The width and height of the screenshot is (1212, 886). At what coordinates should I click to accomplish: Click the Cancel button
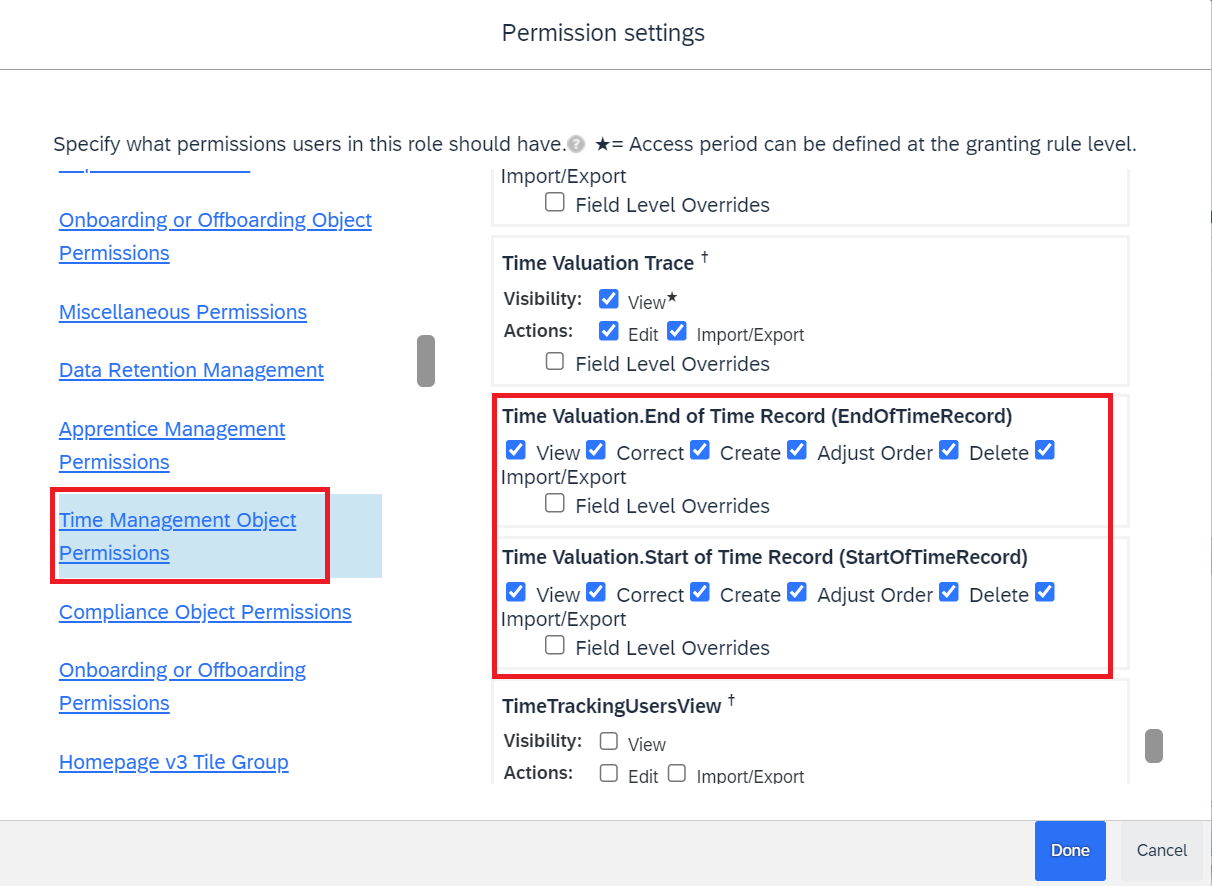1162,851
